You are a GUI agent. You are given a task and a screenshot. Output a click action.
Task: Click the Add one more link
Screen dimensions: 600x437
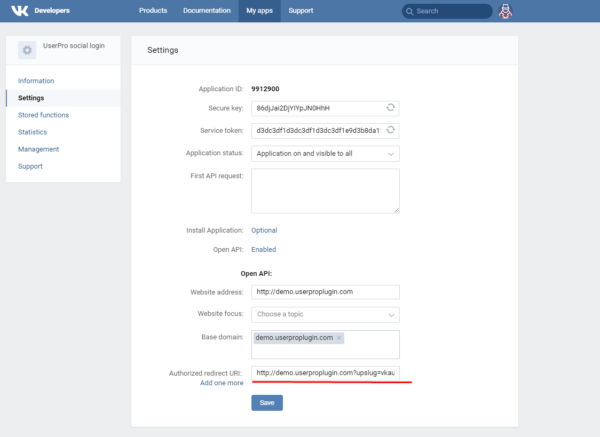click(x=221, y=383)
